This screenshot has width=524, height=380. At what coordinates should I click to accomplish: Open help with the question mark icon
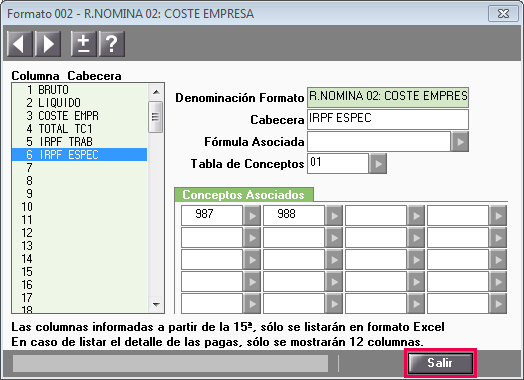(112, 44)
